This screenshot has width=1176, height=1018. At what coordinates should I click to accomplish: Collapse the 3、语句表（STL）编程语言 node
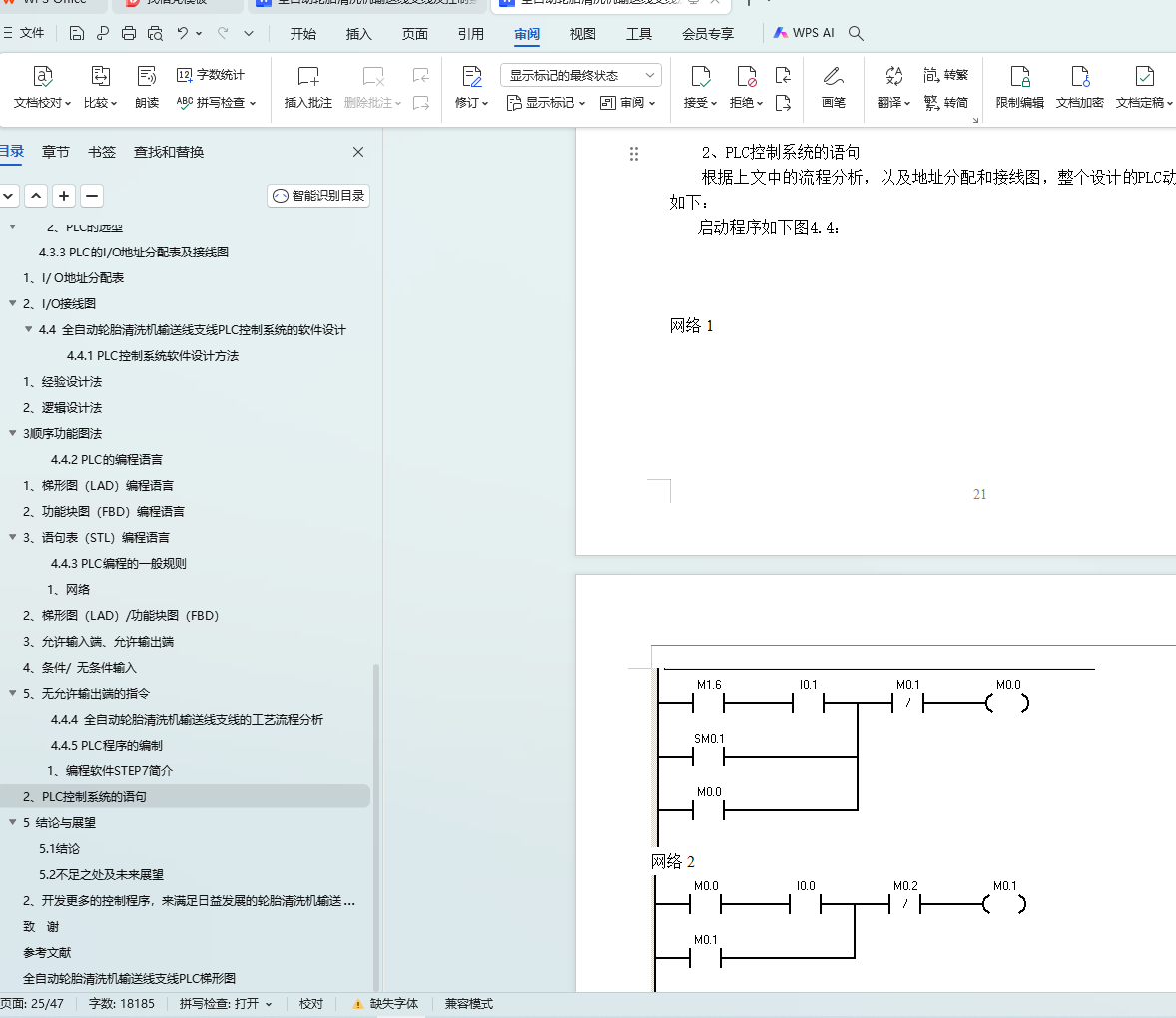pyautogui.click(x=13, y=537)
